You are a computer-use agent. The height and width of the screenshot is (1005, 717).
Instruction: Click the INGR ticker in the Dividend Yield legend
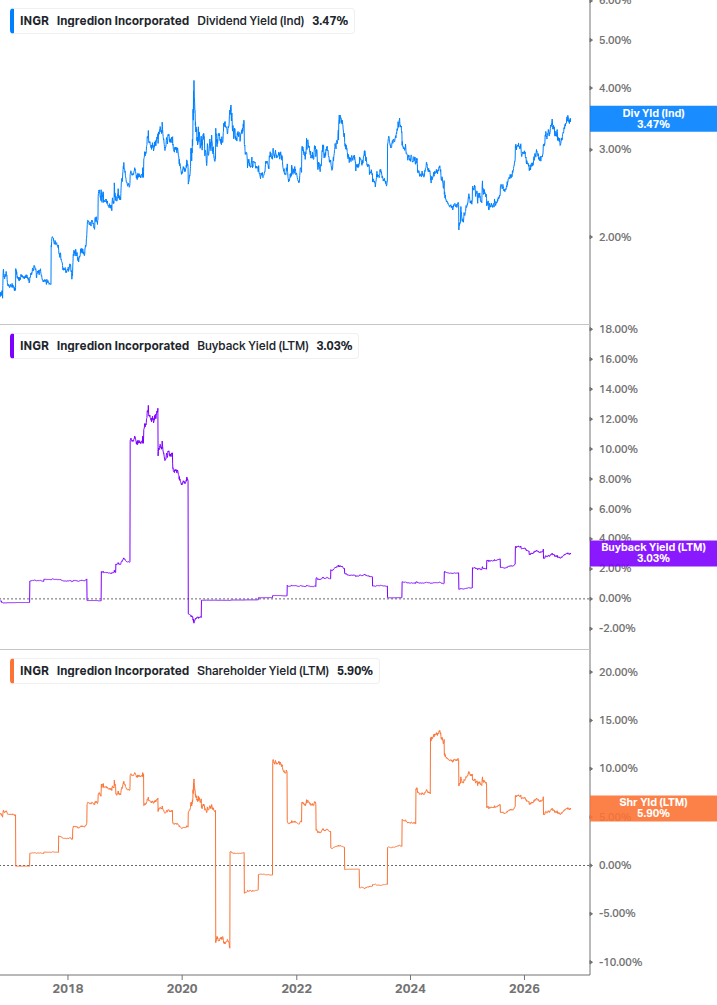(x=35, y=21)
